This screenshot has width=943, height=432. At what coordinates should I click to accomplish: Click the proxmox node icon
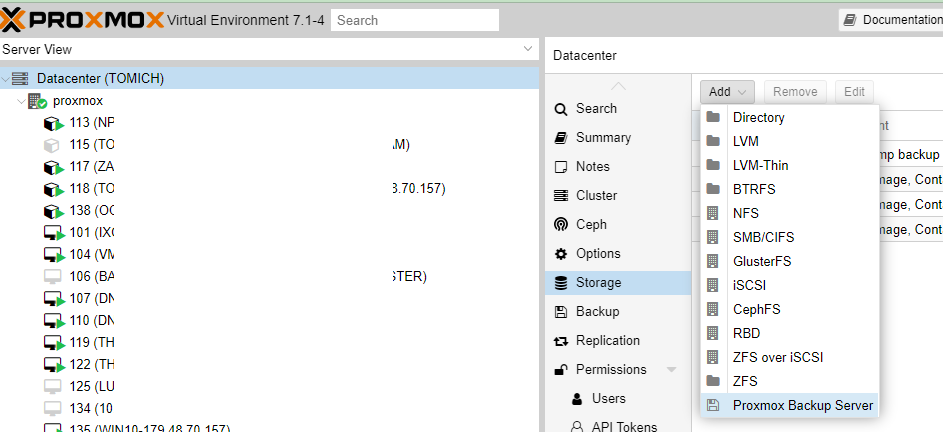point(37,101)
